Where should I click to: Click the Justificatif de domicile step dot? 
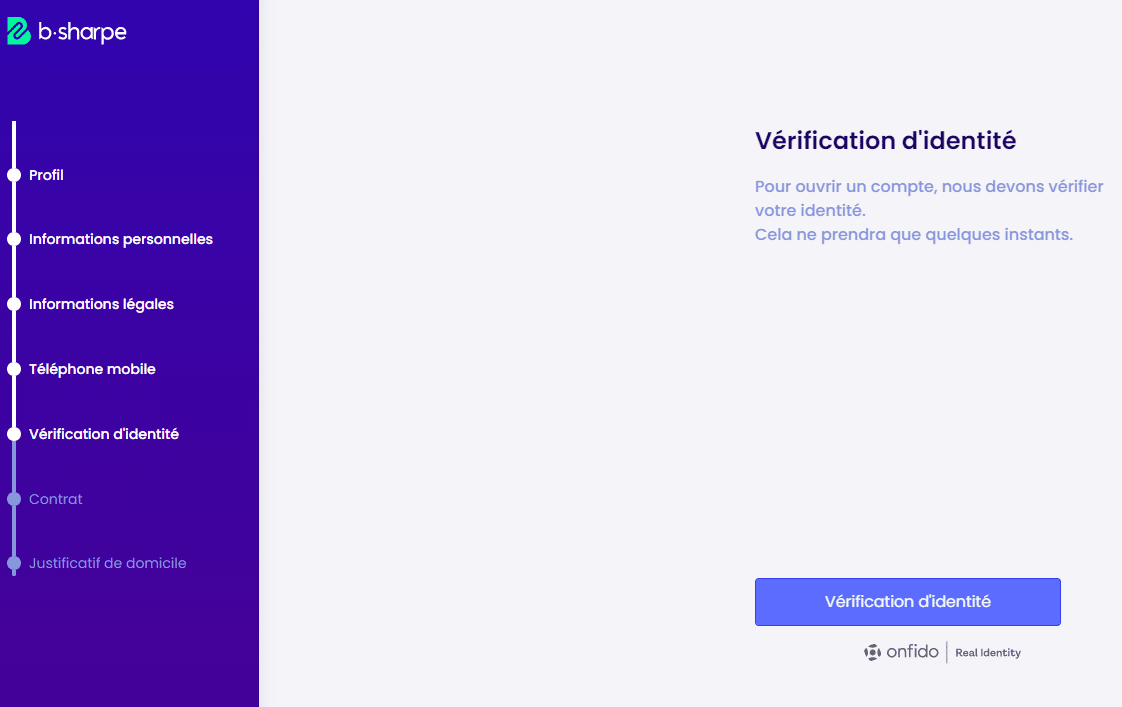14,563
